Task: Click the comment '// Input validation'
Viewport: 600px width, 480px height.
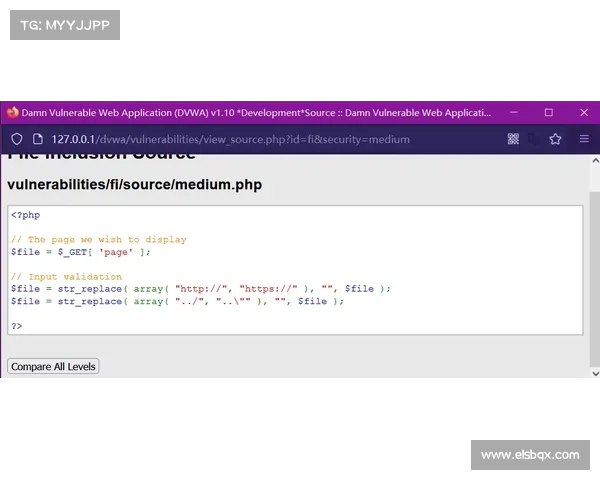Action: point(67,276)
